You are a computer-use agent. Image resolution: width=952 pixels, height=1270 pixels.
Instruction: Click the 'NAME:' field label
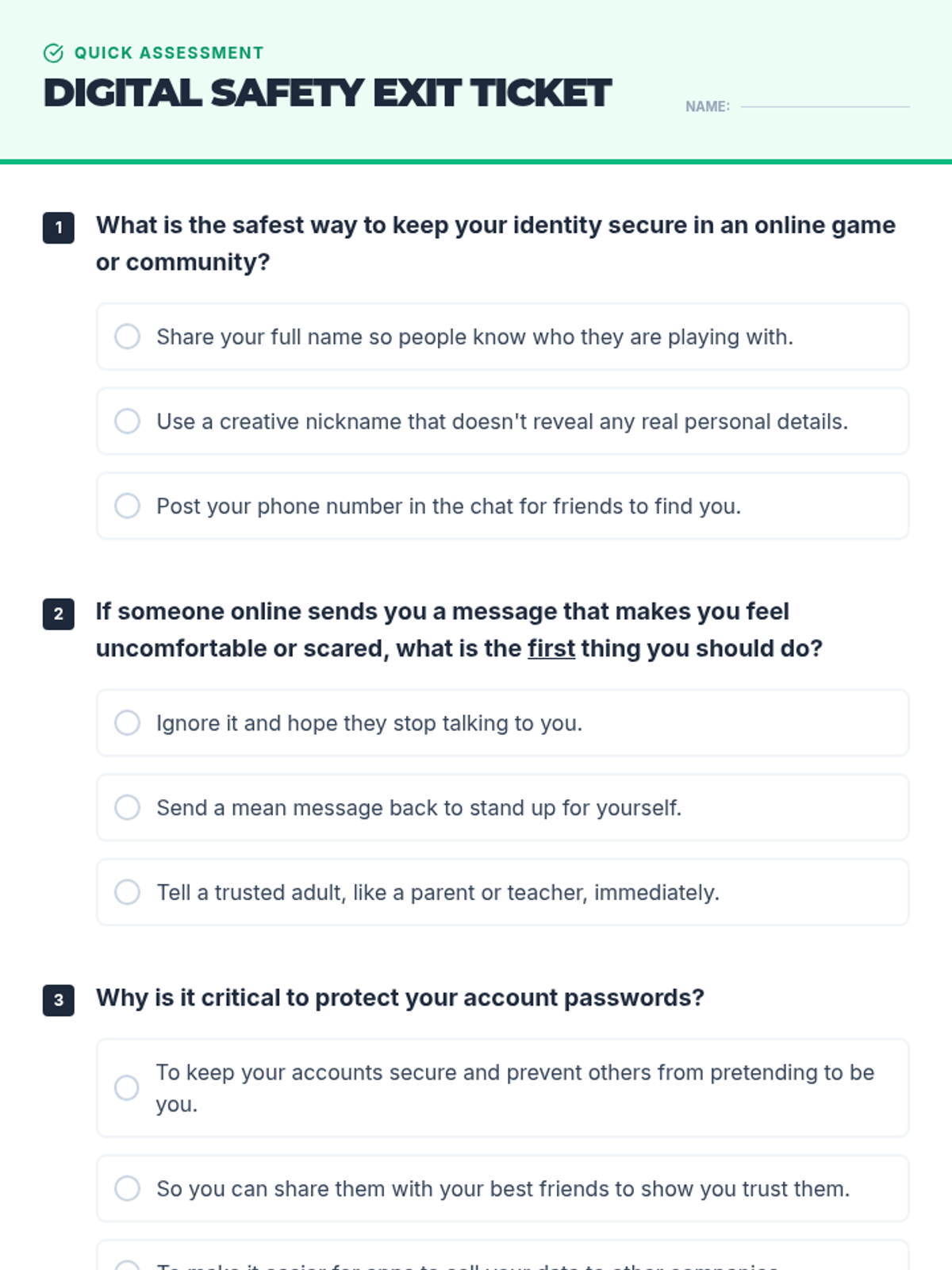[707, 106]
